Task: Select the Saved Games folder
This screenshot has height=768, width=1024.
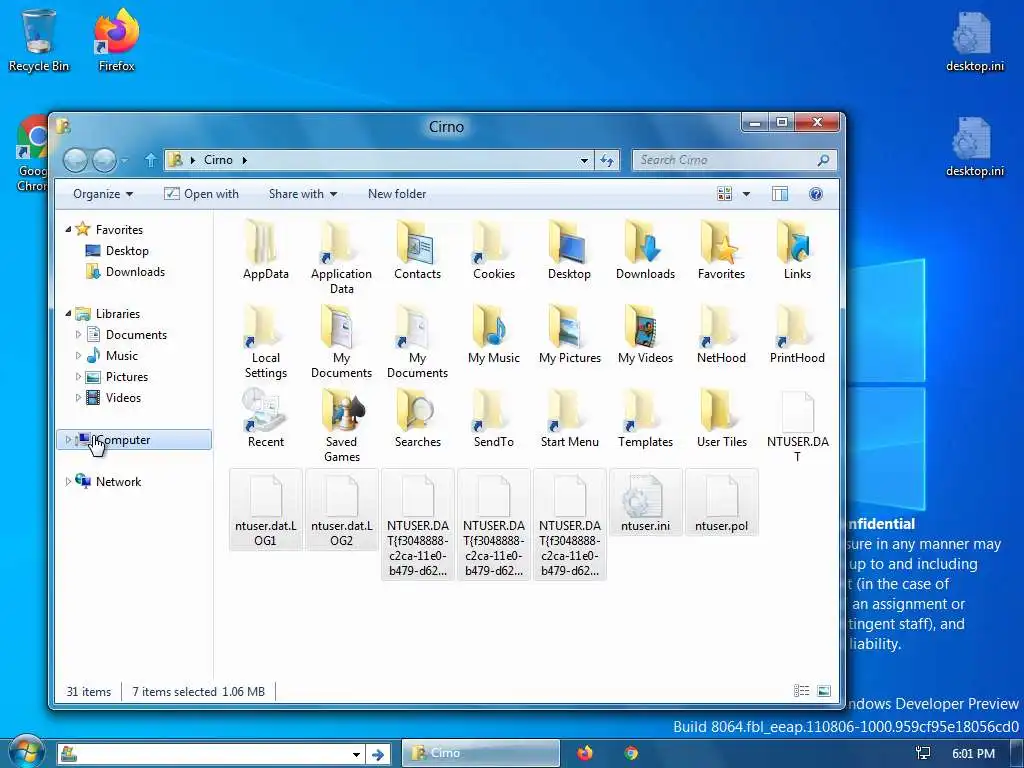Action: tap(342, 425)
